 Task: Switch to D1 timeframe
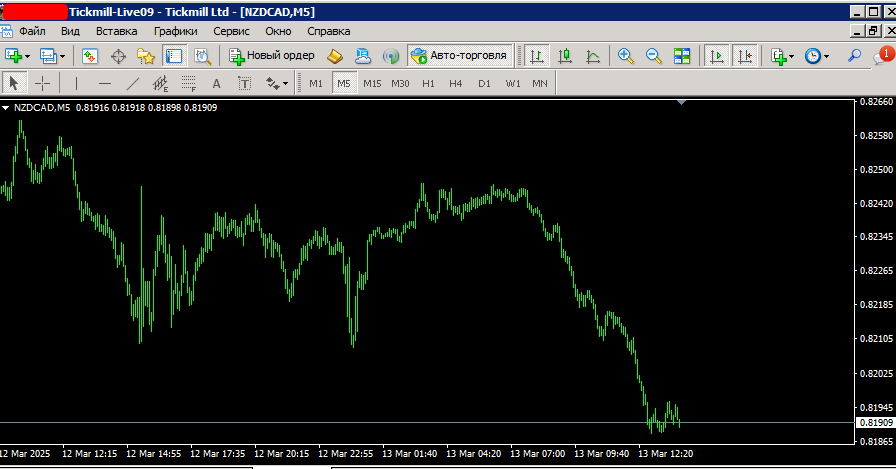click(485, 83)
